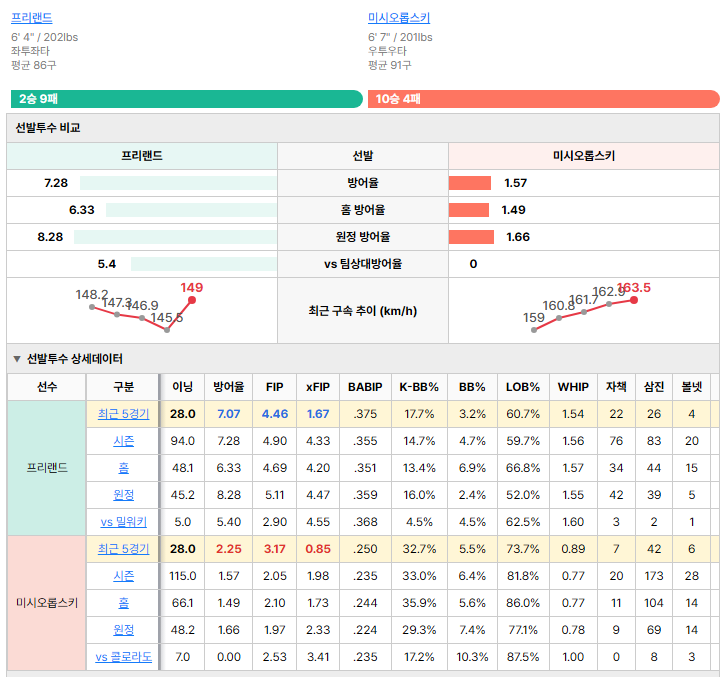Click the BB% column header

pos(472,387)
